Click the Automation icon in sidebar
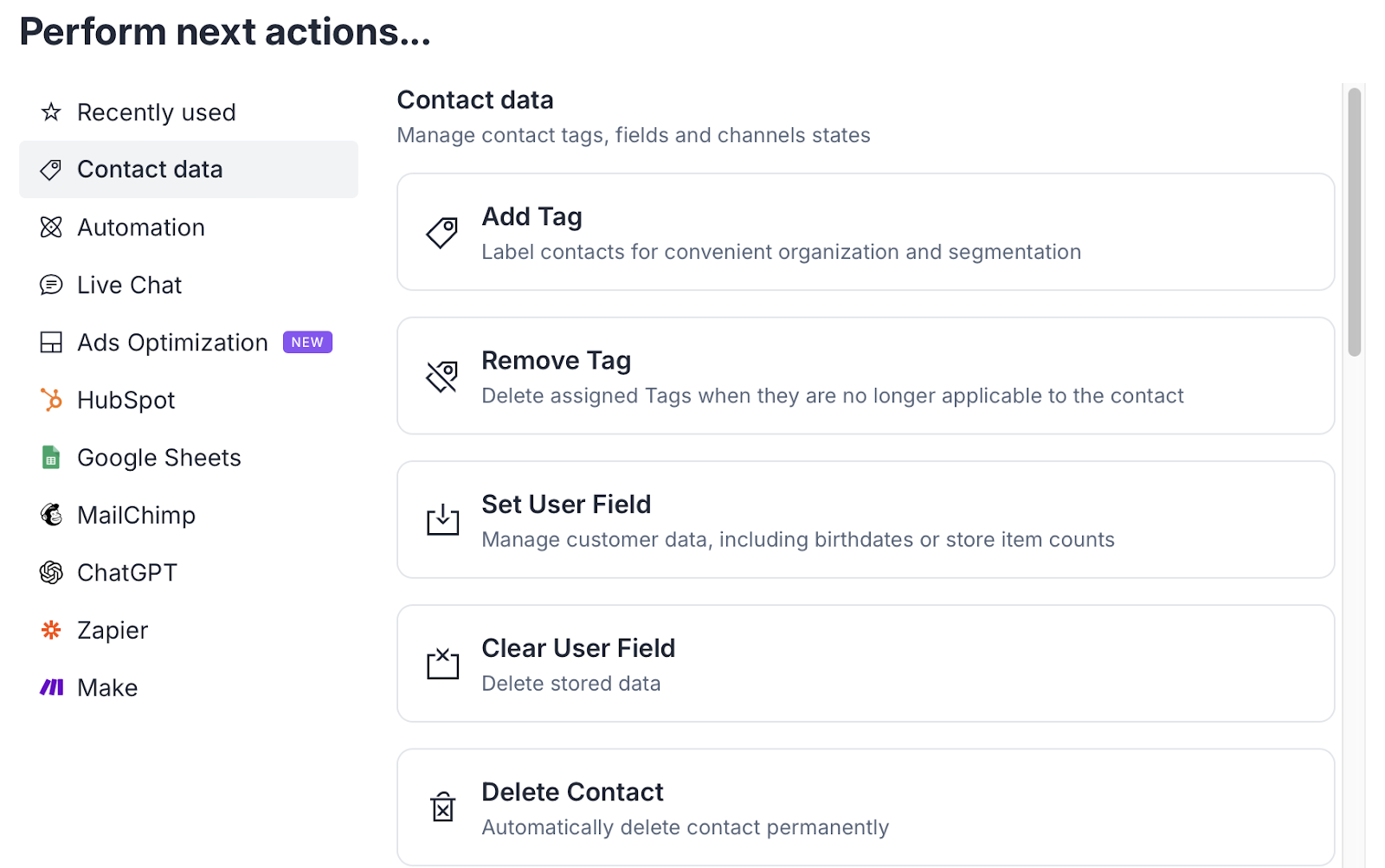Screen dimensions: 1385x868 point(51,228)
